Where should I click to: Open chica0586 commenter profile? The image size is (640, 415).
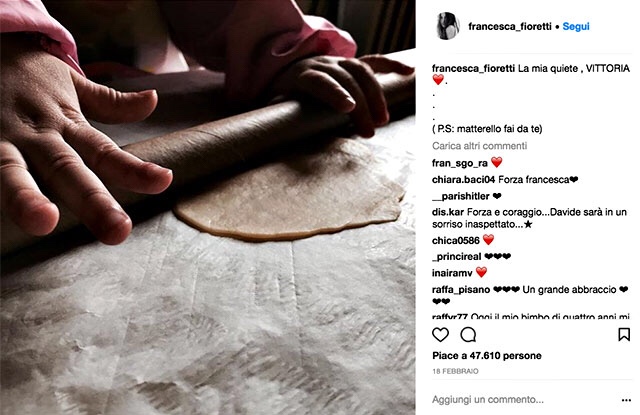pos(456,241)
